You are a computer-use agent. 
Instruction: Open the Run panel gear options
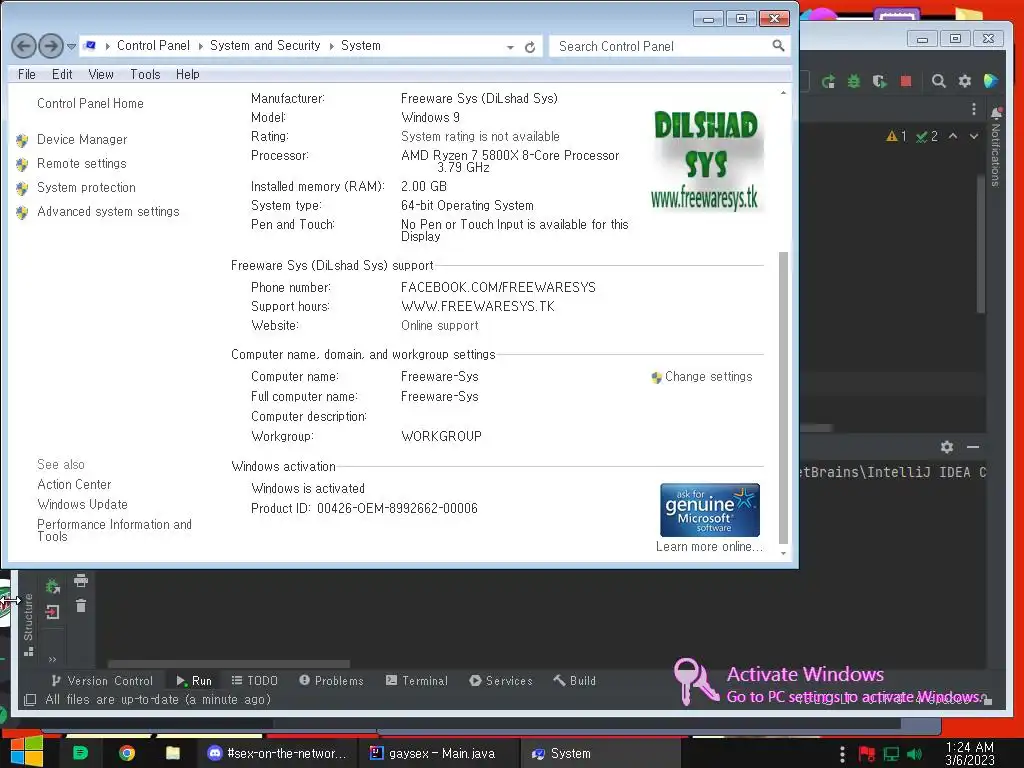(947, 447)
